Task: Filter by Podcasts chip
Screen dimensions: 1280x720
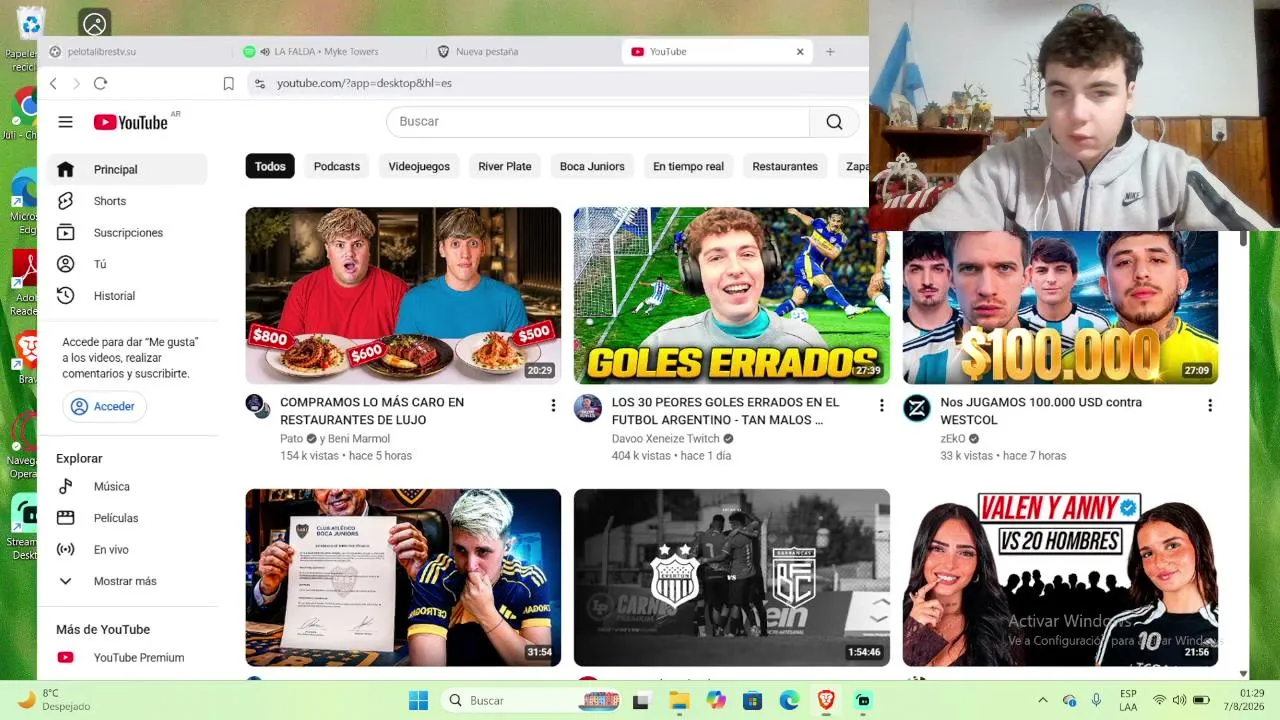Action: point(337,166)
